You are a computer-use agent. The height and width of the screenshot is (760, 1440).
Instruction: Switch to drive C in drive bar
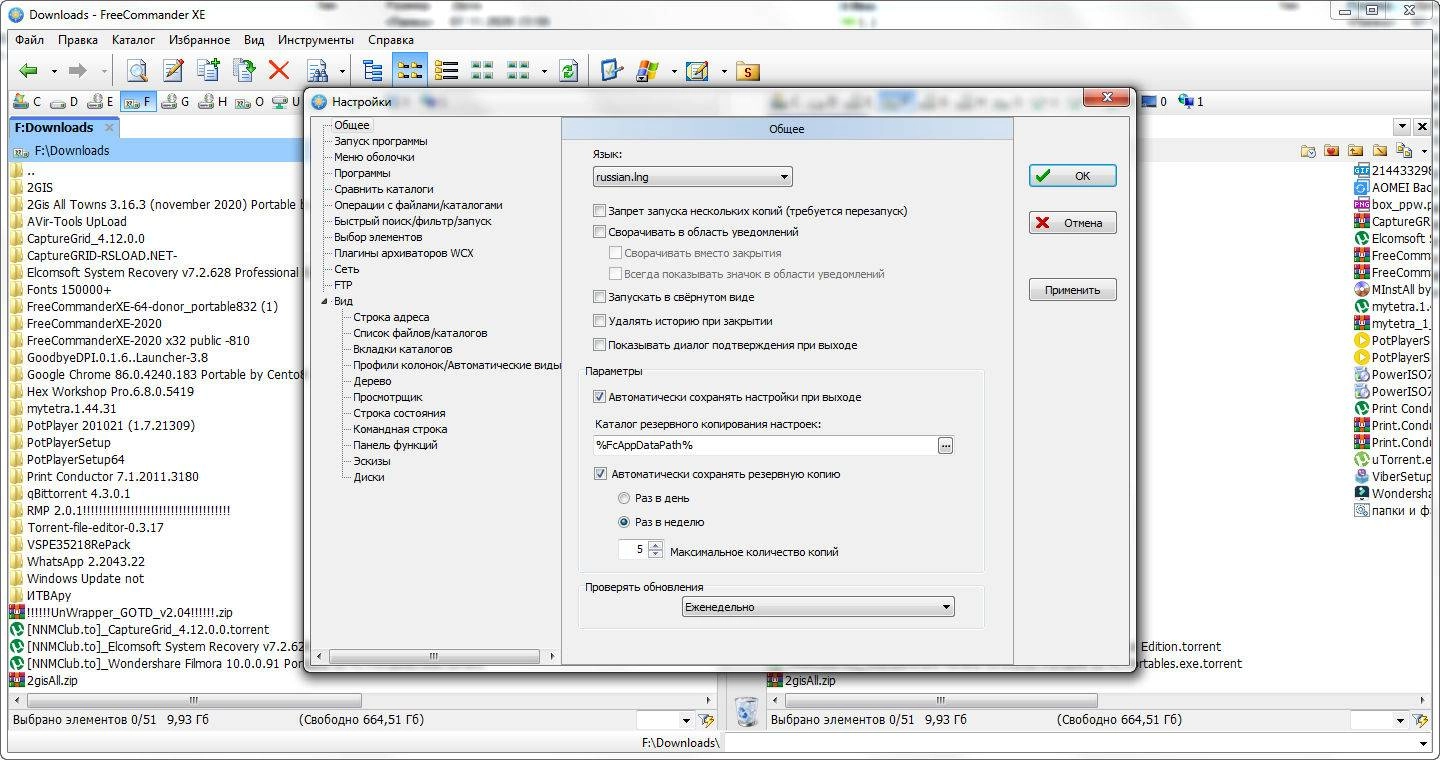[28, 101]
